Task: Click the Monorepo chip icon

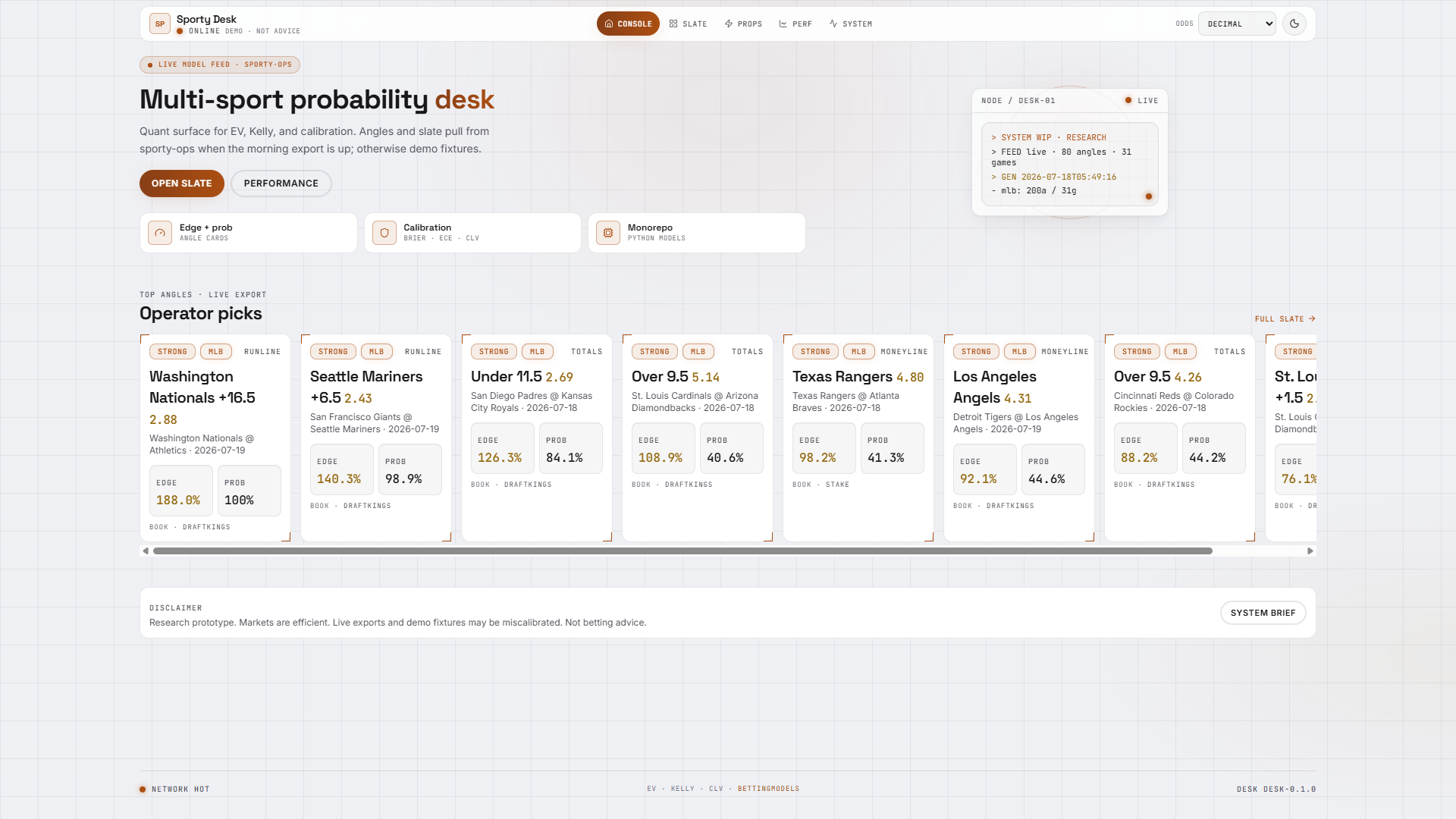Action: pyautogui.click(x=608, y=233)
